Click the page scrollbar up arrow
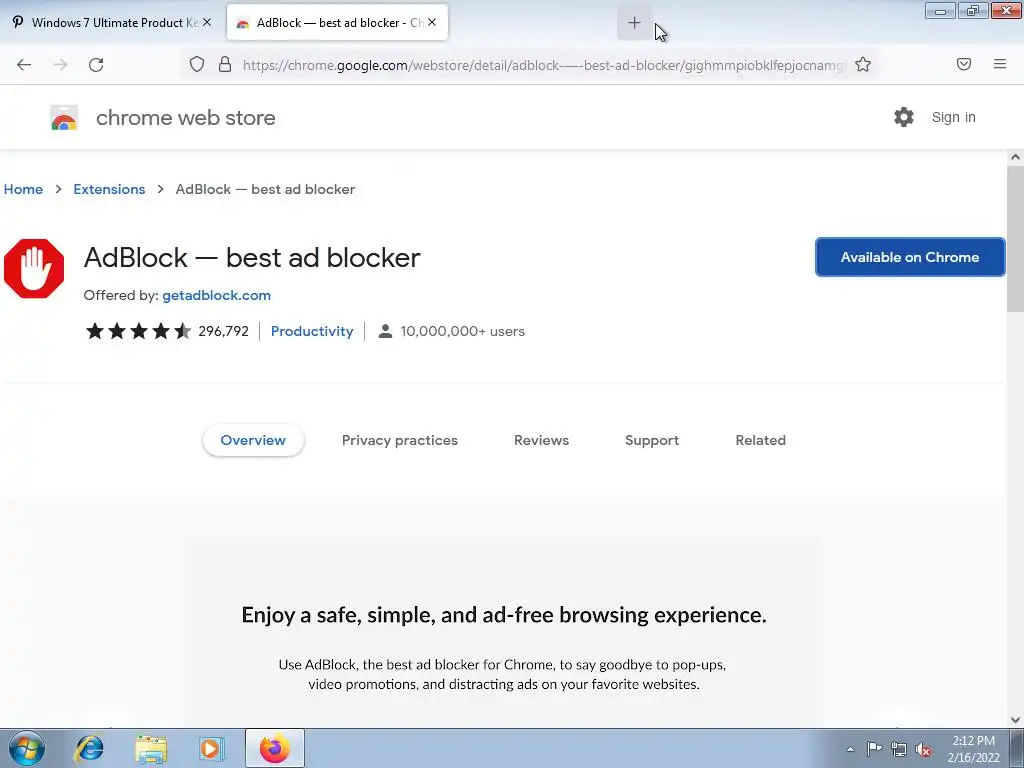This screenshot has width=1024, height=768. point(1015,157)
